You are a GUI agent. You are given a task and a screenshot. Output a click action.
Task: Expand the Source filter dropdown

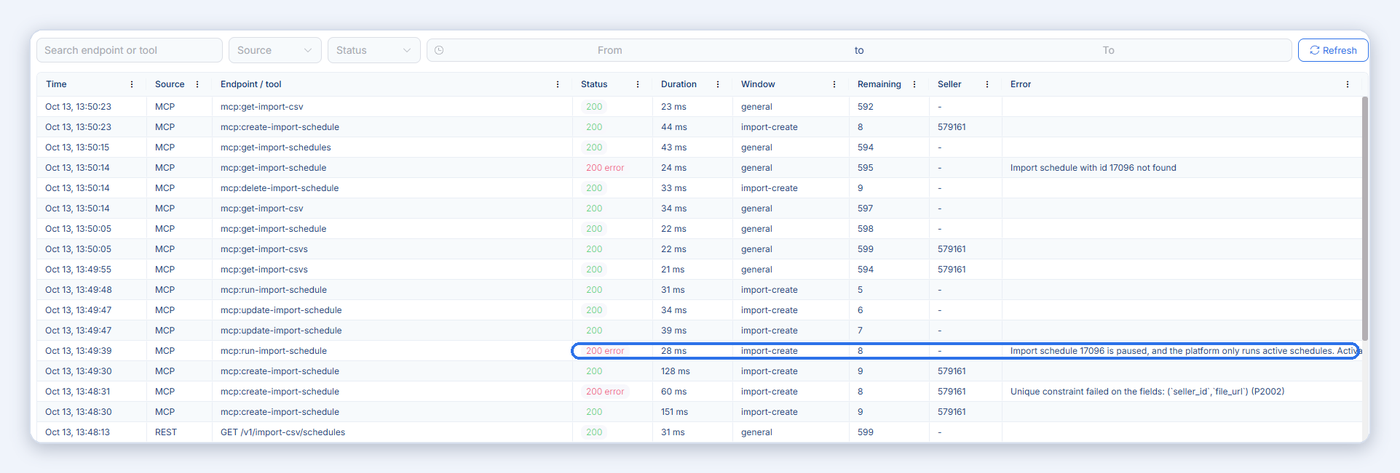click(x=275, y=50)
